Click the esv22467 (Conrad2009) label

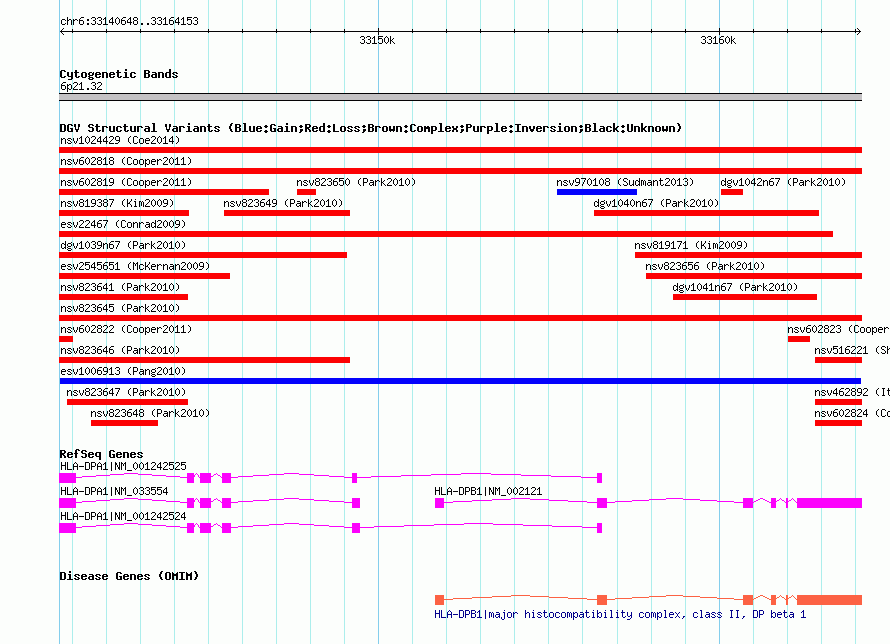tap(123, 224)
